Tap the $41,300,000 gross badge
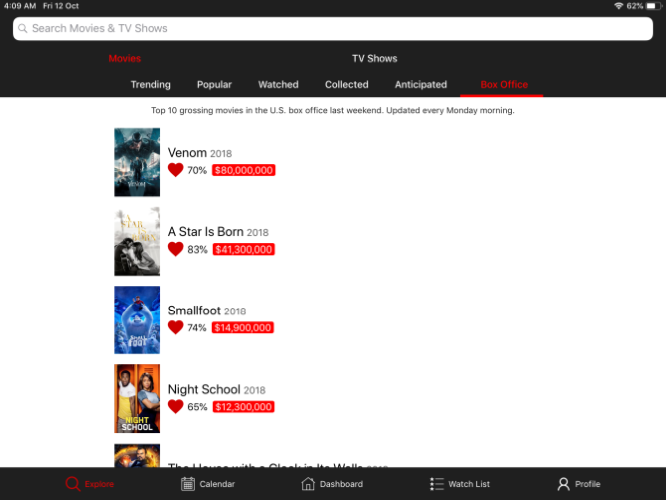This screenshot has width=666, height=500. (x=244, y=249)
